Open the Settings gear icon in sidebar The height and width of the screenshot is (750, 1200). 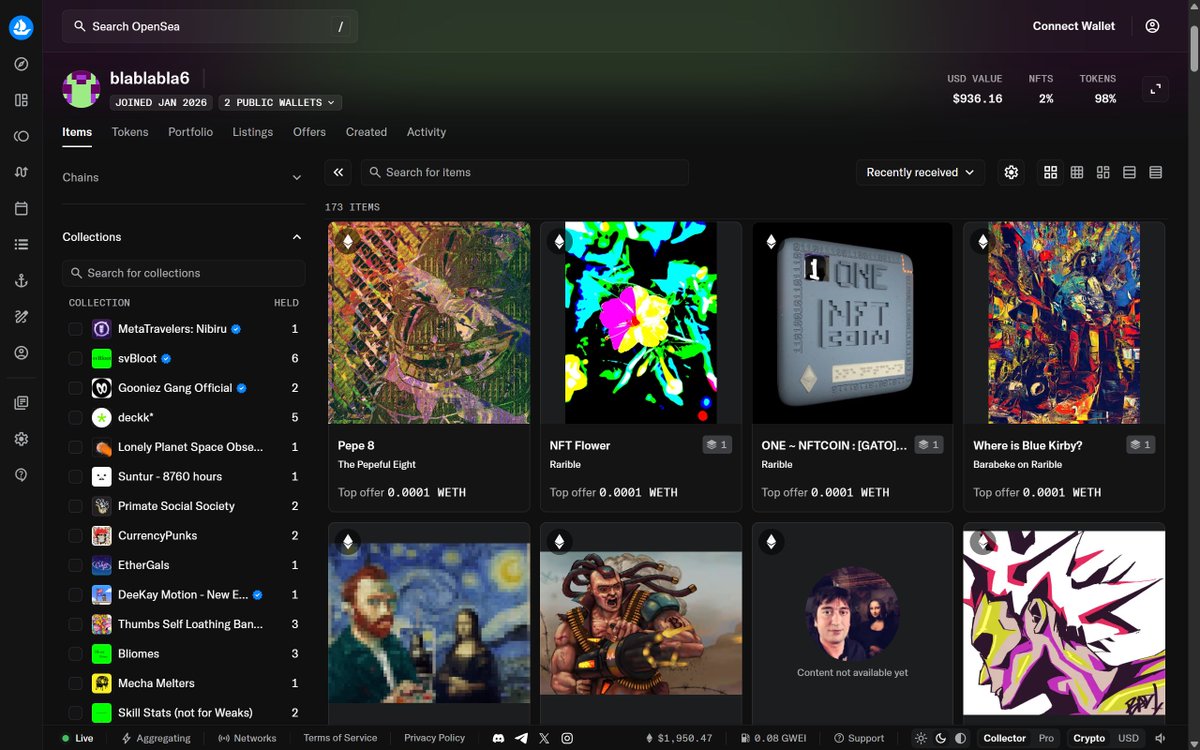click(x=21, y=439)
